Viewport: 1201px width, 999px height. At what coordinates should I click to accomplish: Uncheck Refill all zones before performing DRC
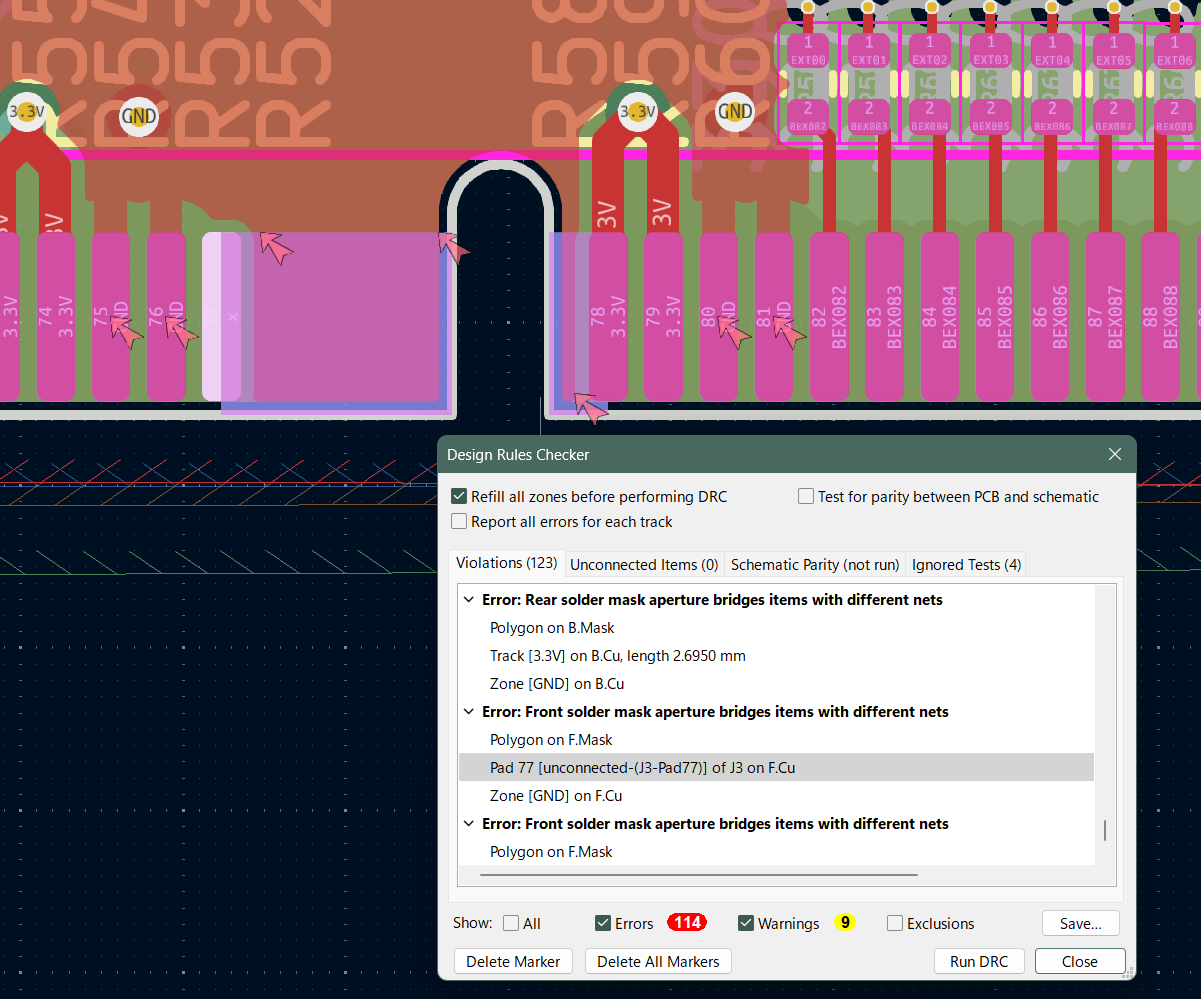click(459, 497)
